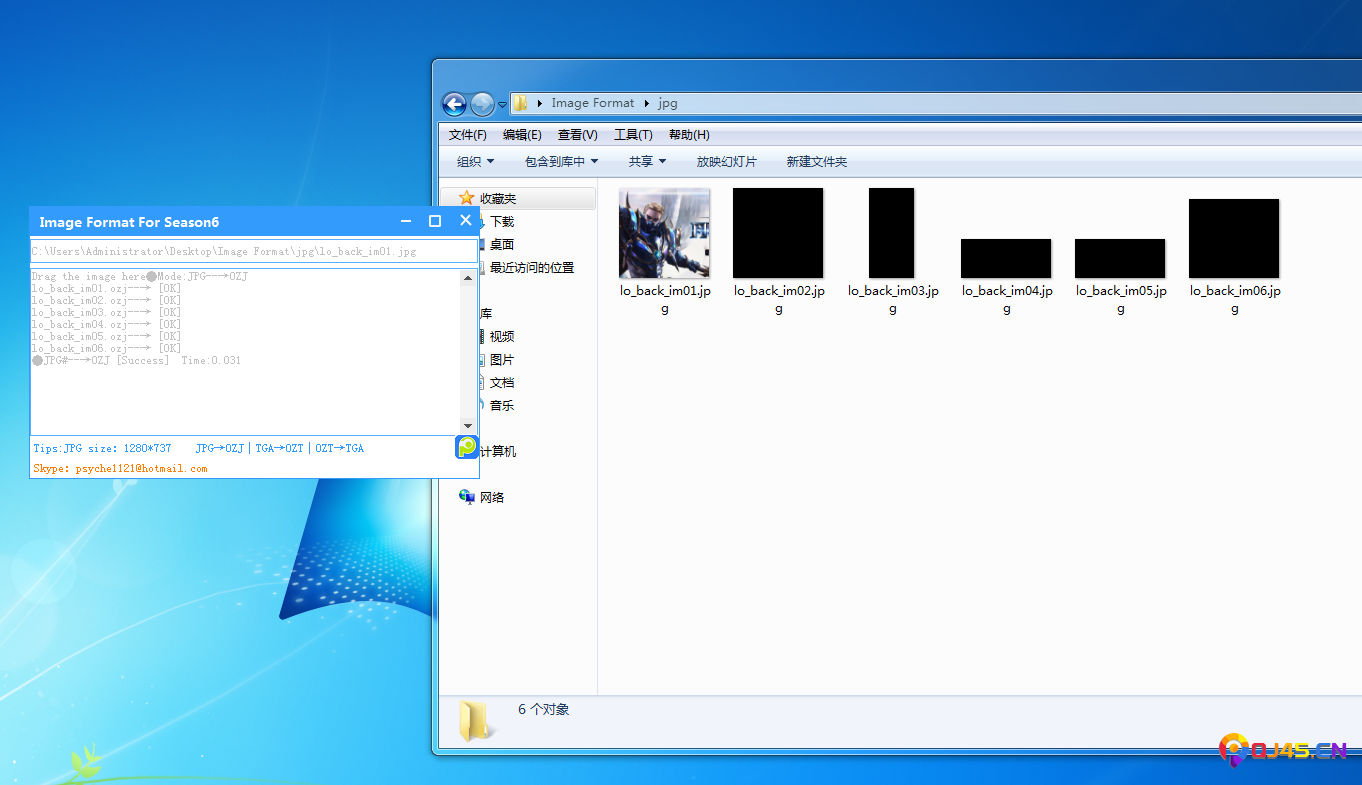Open the 查看(V) menu

pyautogui.click(x=578, y=135)
